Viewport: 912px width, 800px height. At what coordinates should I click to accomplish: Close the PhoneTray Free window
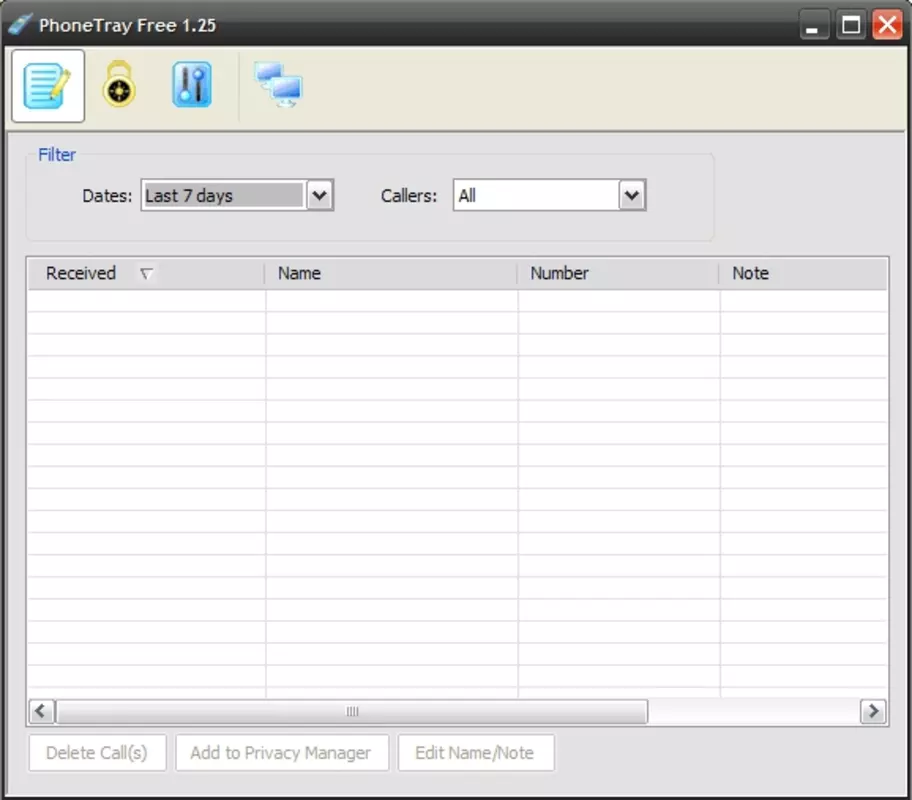click(x=887, y=25)
